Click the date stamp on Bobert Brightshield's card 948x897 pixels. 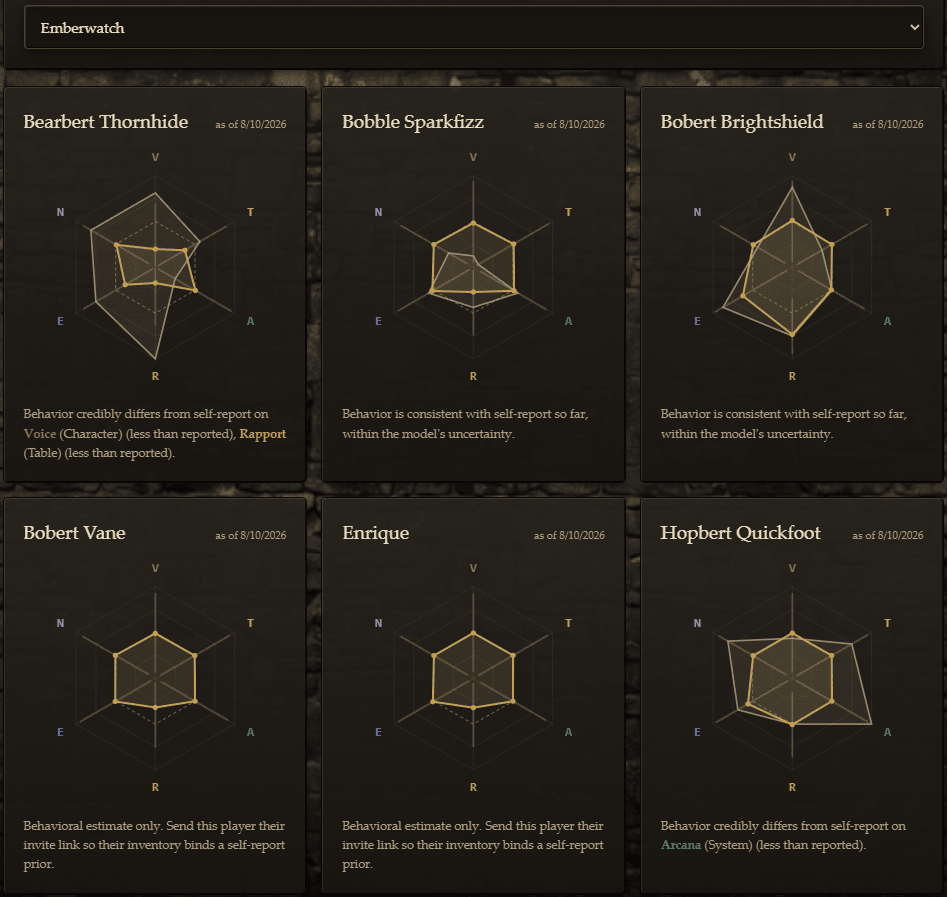pyautogui.click(x=888, y=125)
